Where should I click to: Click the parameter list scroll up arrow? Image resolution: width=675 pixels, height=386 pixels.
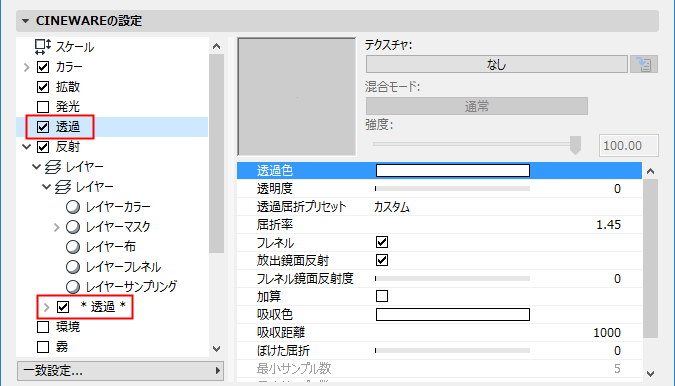[650, 171]
